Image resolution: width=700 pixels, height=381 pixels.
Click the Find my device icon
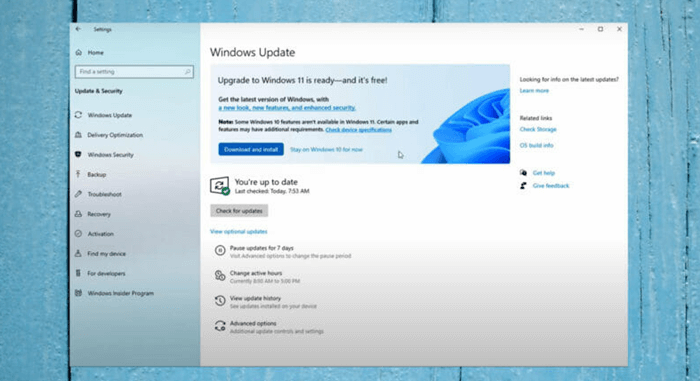(78, 253)
